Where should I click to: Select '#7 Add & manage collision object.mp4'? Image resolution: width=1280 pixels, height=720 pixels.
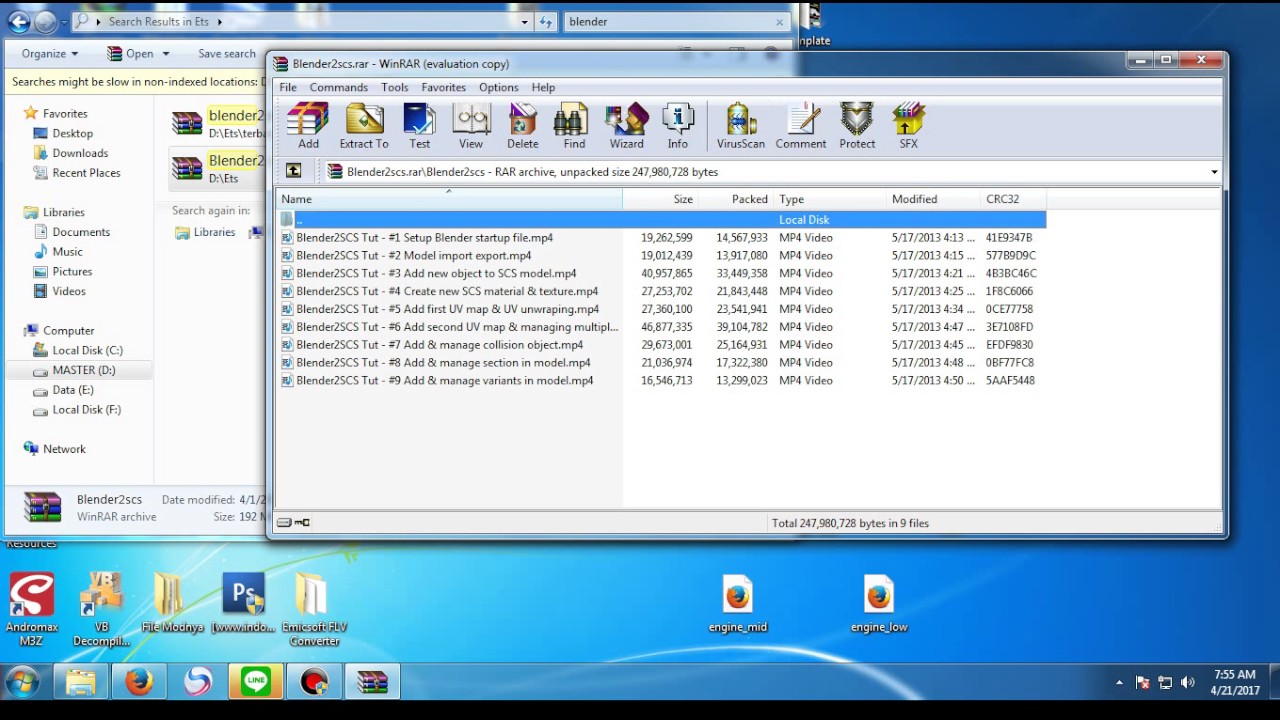coord(439,345)
